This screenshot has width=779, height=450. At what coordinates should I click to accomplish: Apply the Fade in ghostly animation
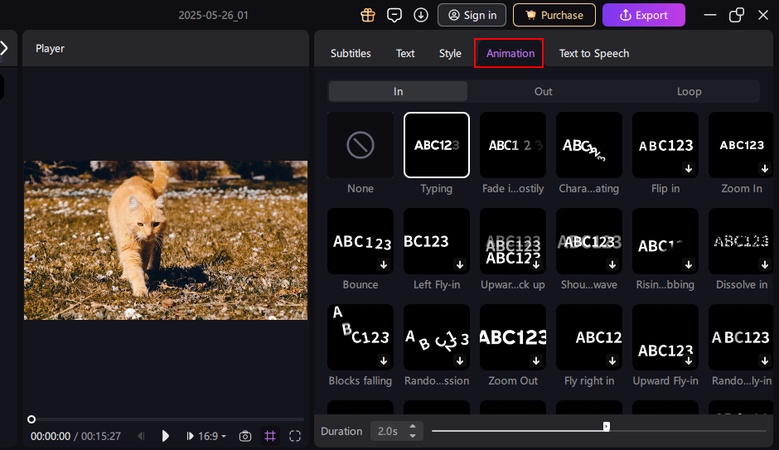[513, 145]
